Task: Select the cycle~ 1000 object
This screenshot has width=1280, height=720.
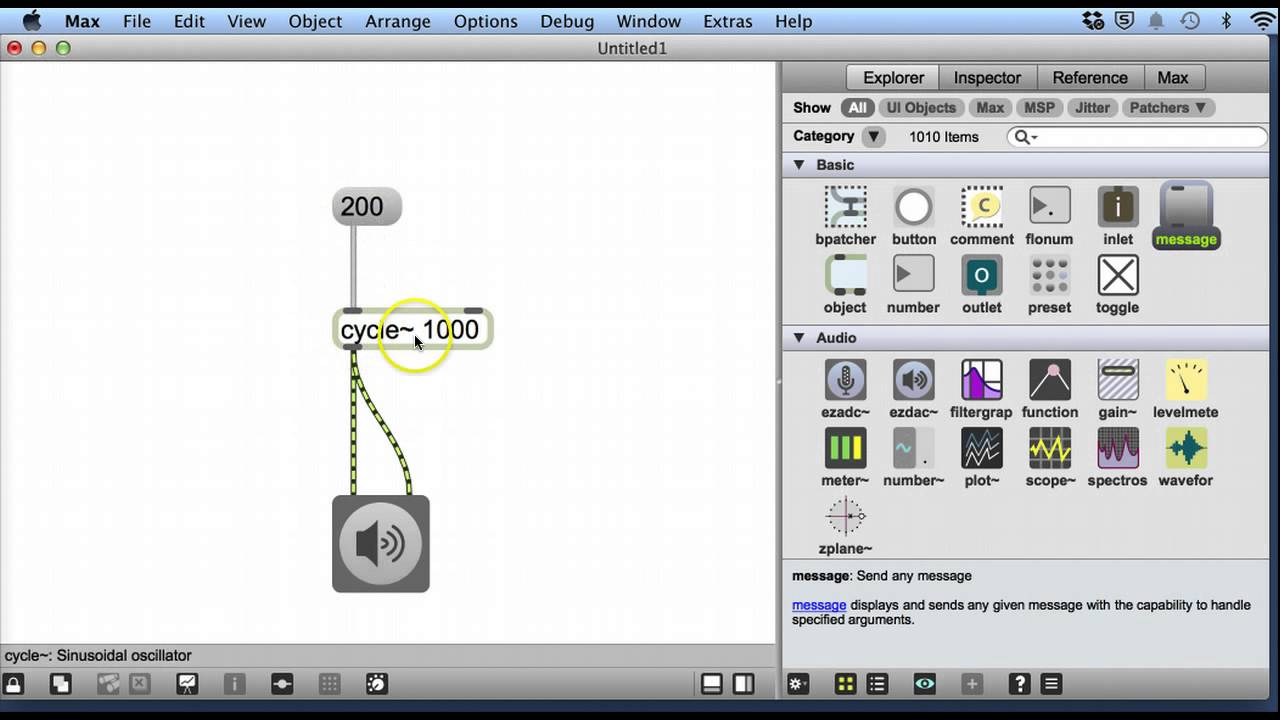Action: point(412,330)
